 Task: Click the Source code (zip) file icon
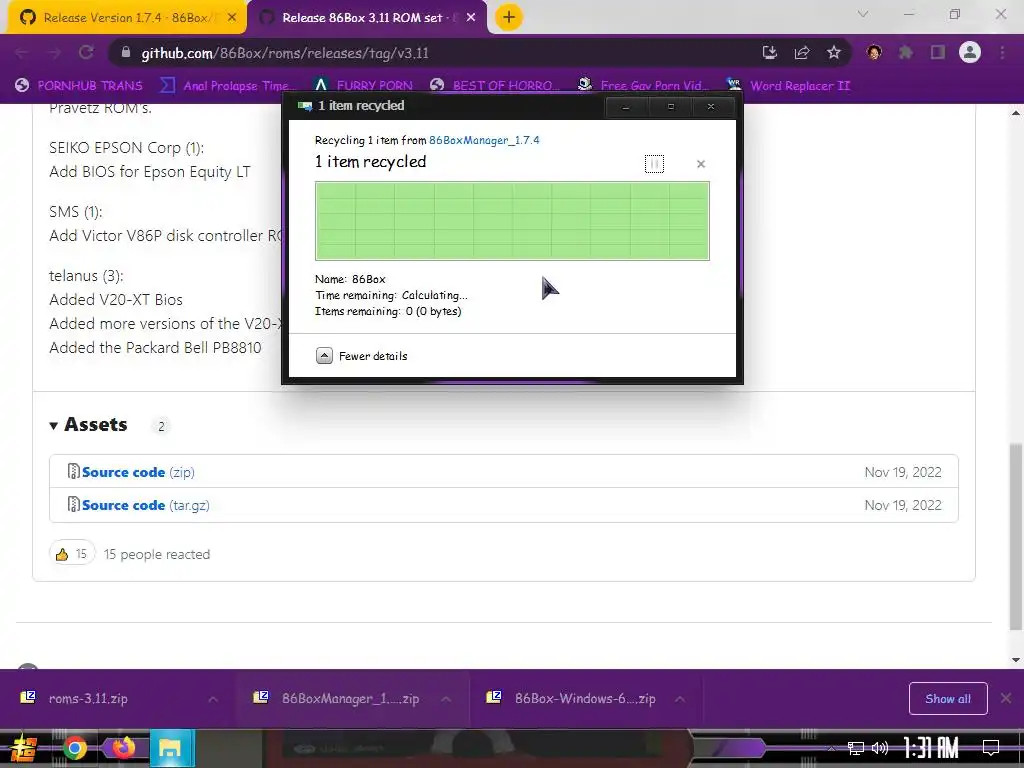74,471
